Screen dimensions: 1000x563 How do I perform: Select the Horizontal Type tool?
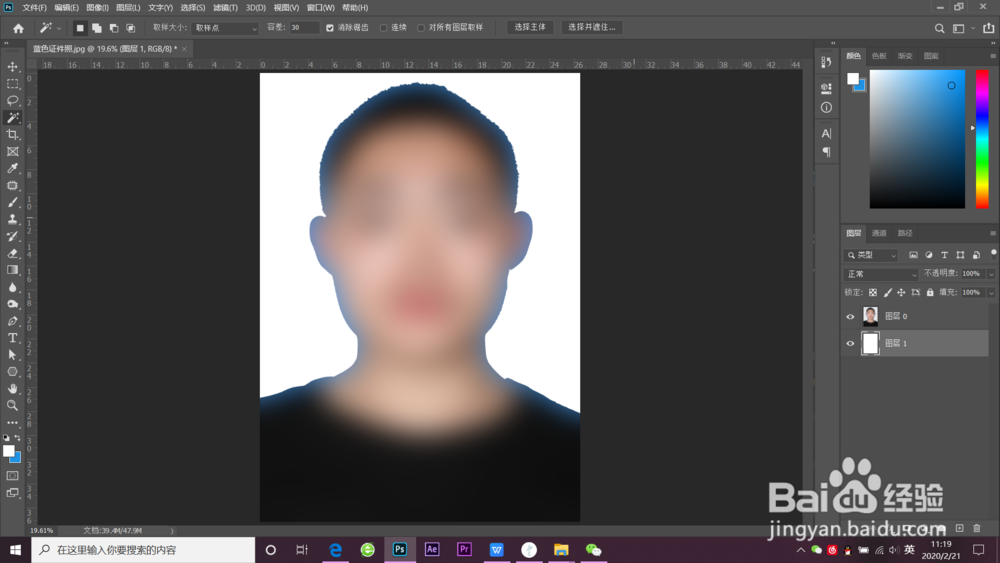(12, 338)
